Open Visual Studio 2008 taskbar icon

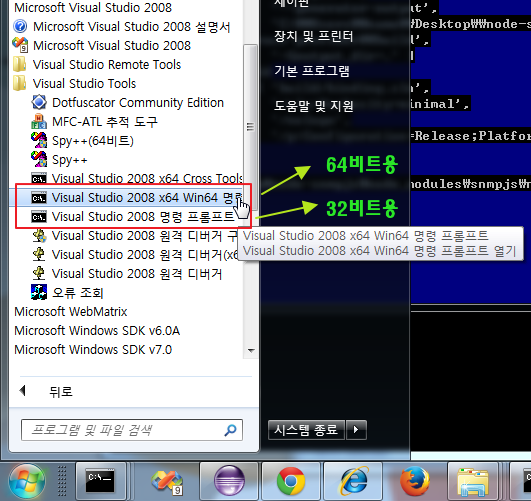coord(167,481)
